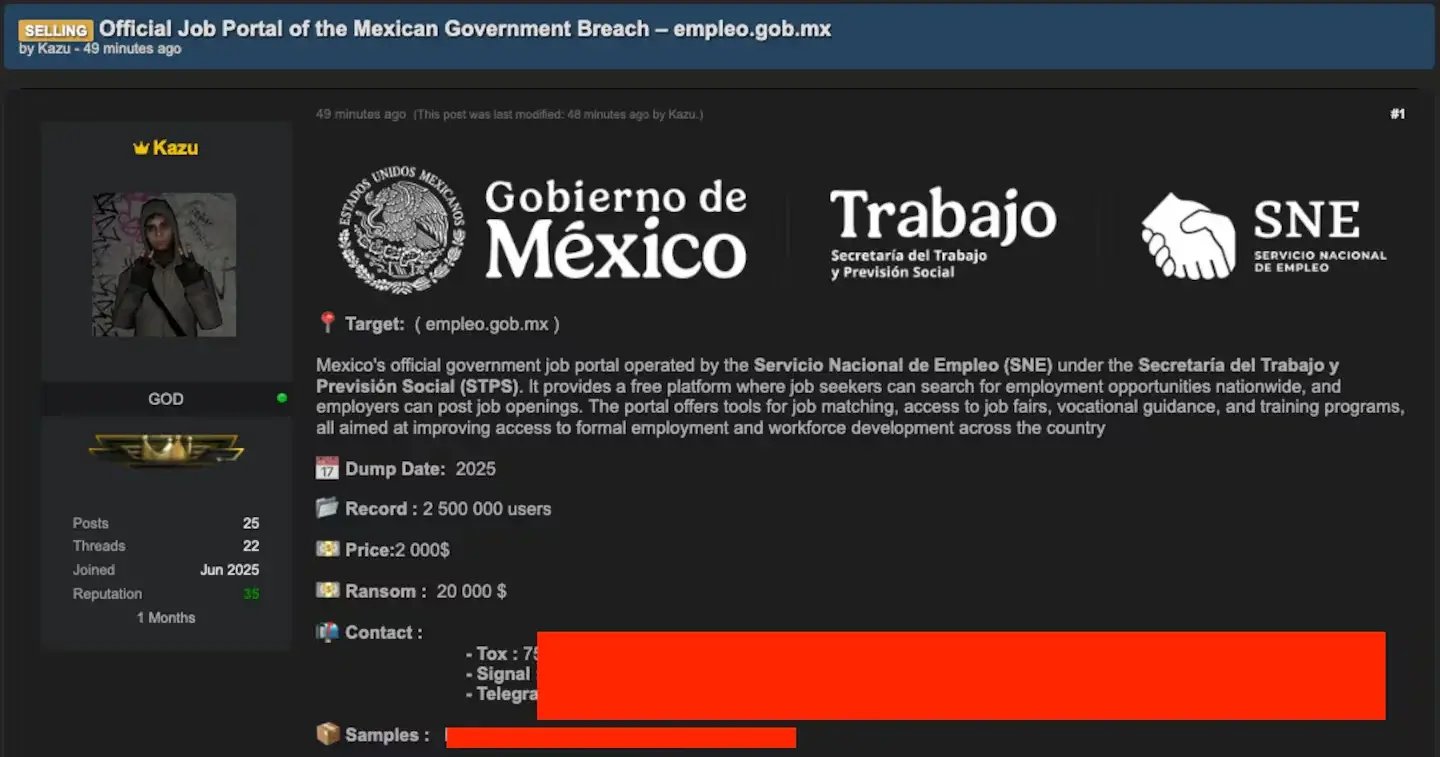The image size is (1440, 757).
Task: Select the text ( empleo.gob.mx ) target
Action: [x=486, y=324]
